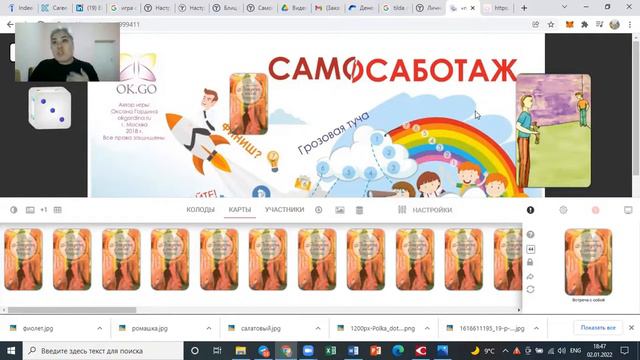Click the monitor icon at toolbar's right end
640x360 pixels.
click(628, 210)
